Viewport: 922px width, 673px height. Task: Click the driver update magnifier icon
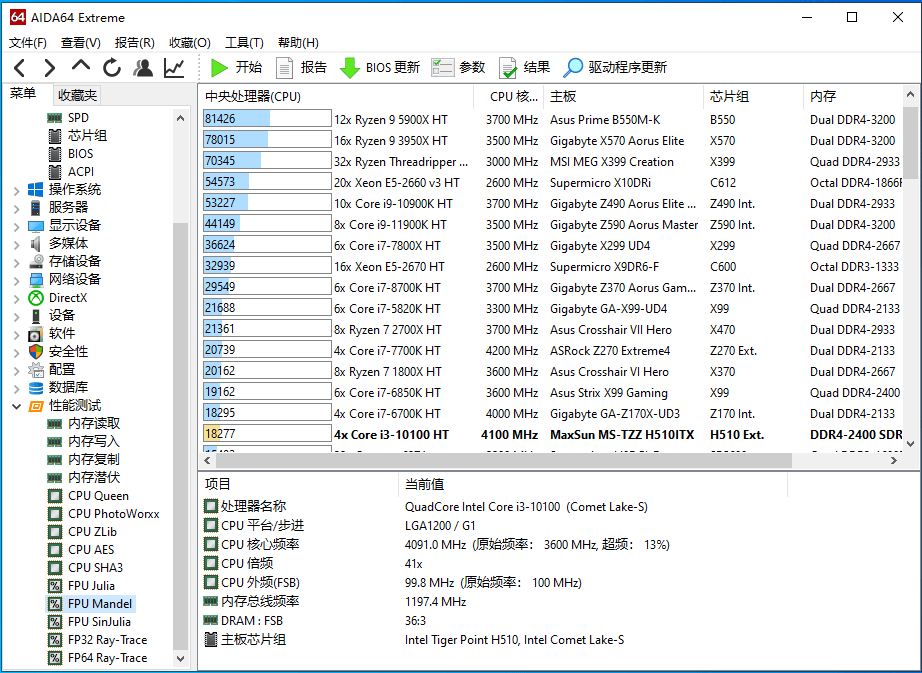pyautogui.click(x=572, y=68)
